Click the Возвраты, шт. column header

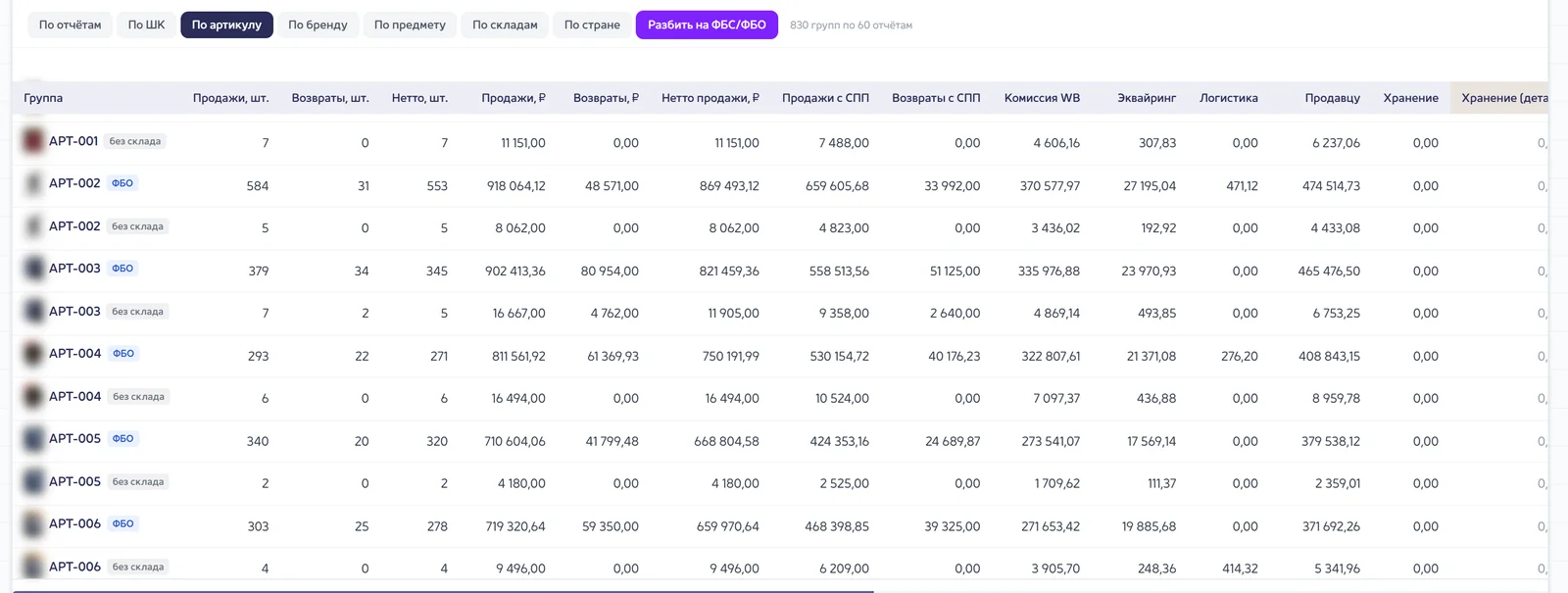tap(330, 98)
